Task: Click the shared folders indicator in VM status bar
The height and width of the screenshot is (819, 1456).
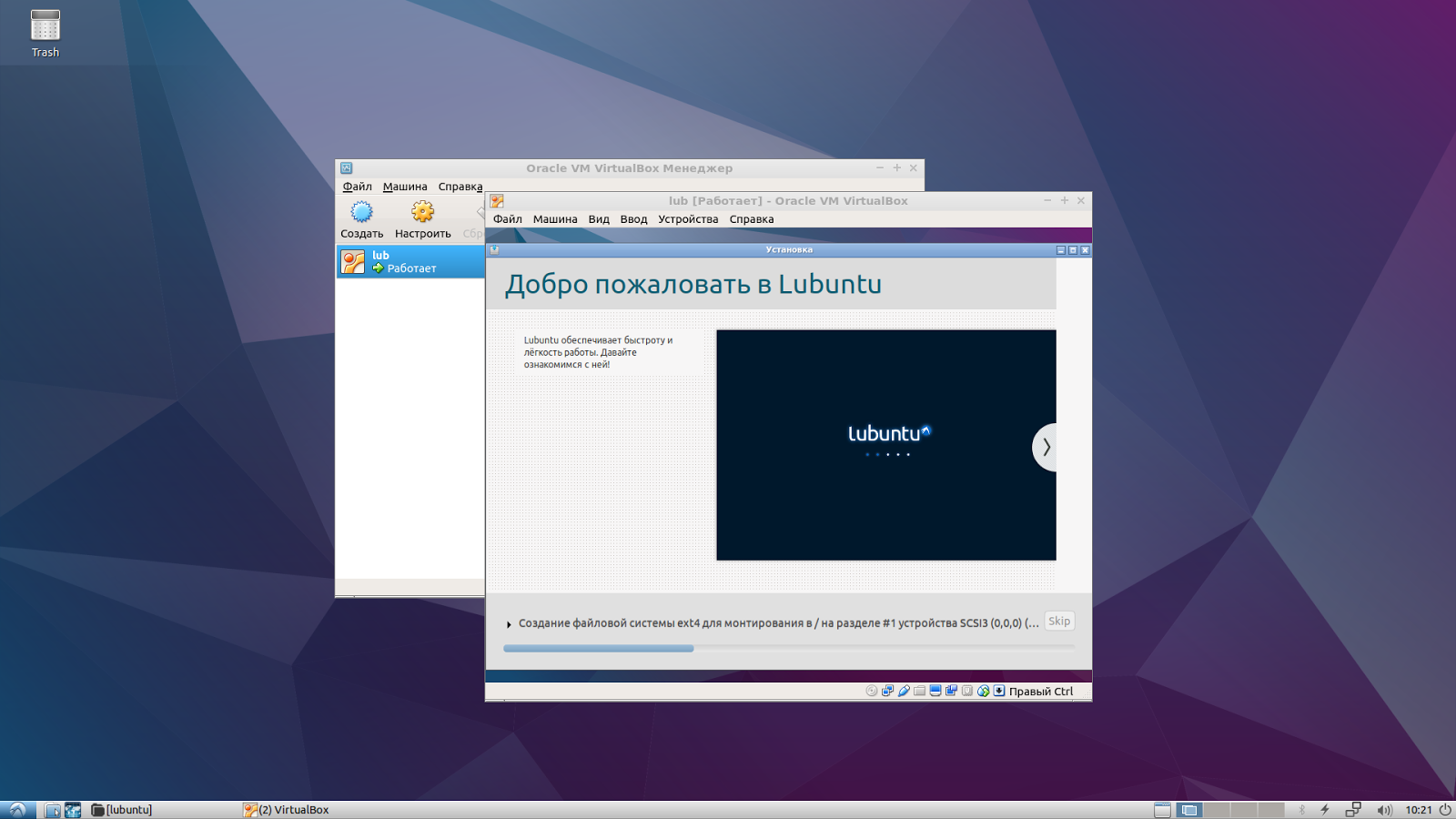Action: [919, 691]
